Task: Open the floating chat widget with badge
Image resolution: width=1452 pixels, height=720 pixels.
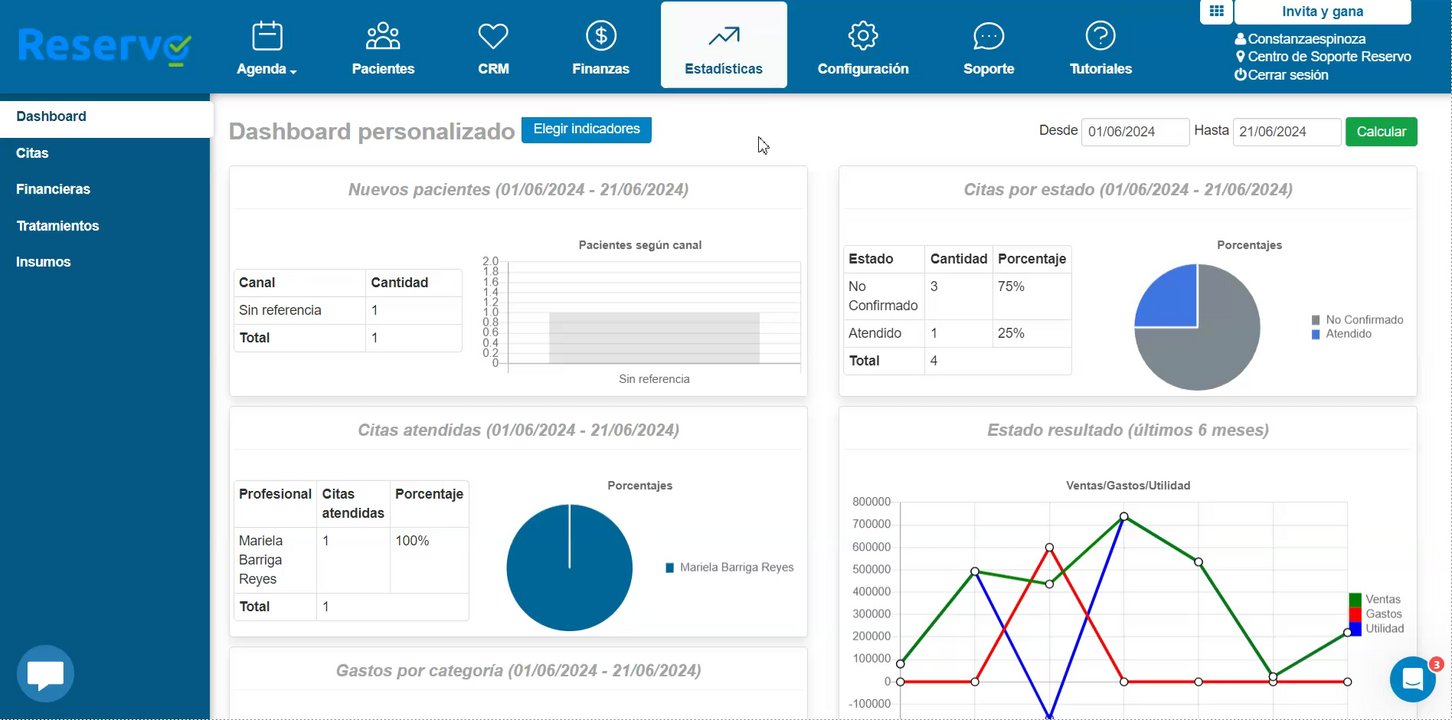Action: 1413,679
